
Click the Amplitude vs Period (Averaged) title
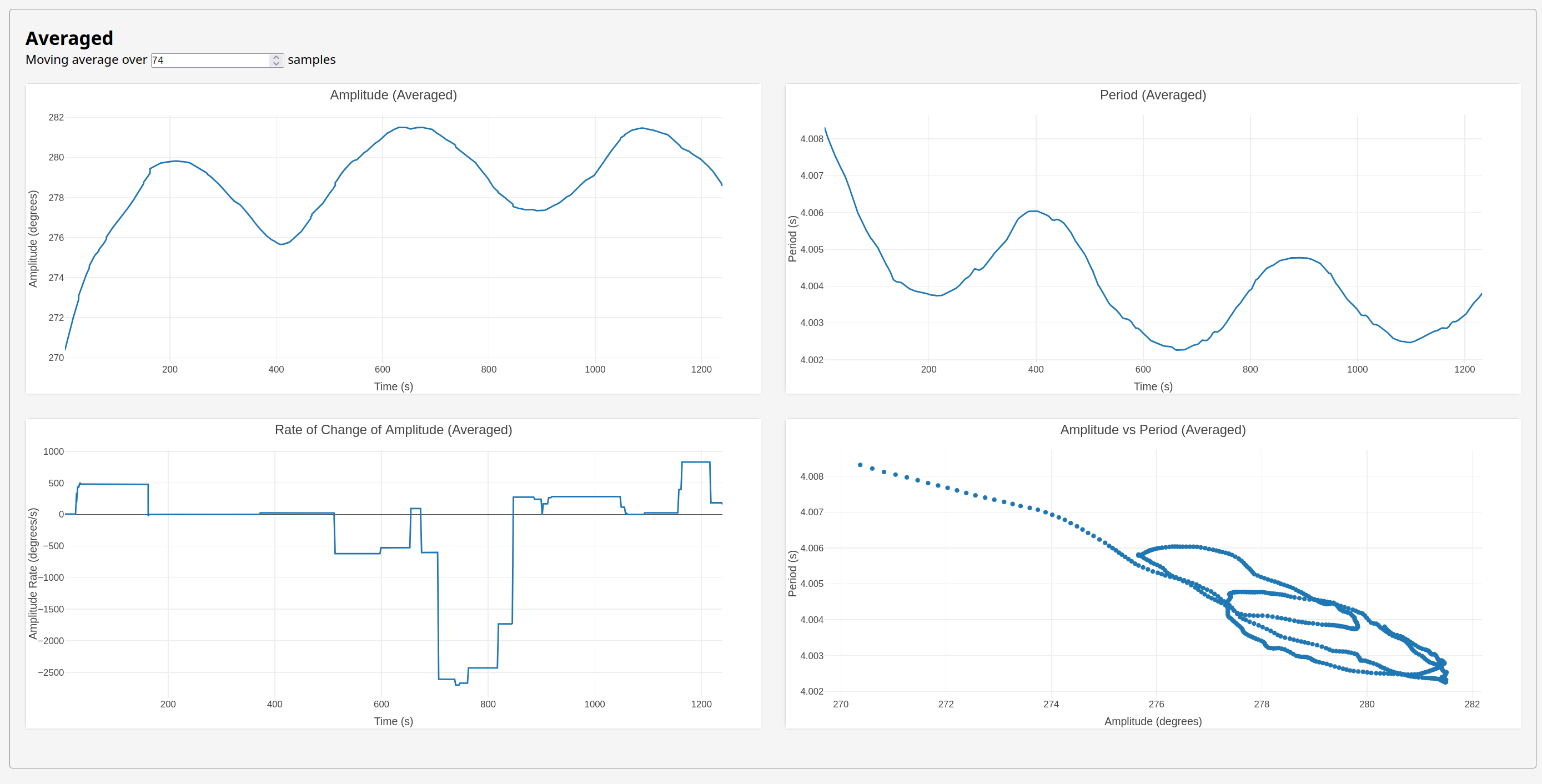1153,430
